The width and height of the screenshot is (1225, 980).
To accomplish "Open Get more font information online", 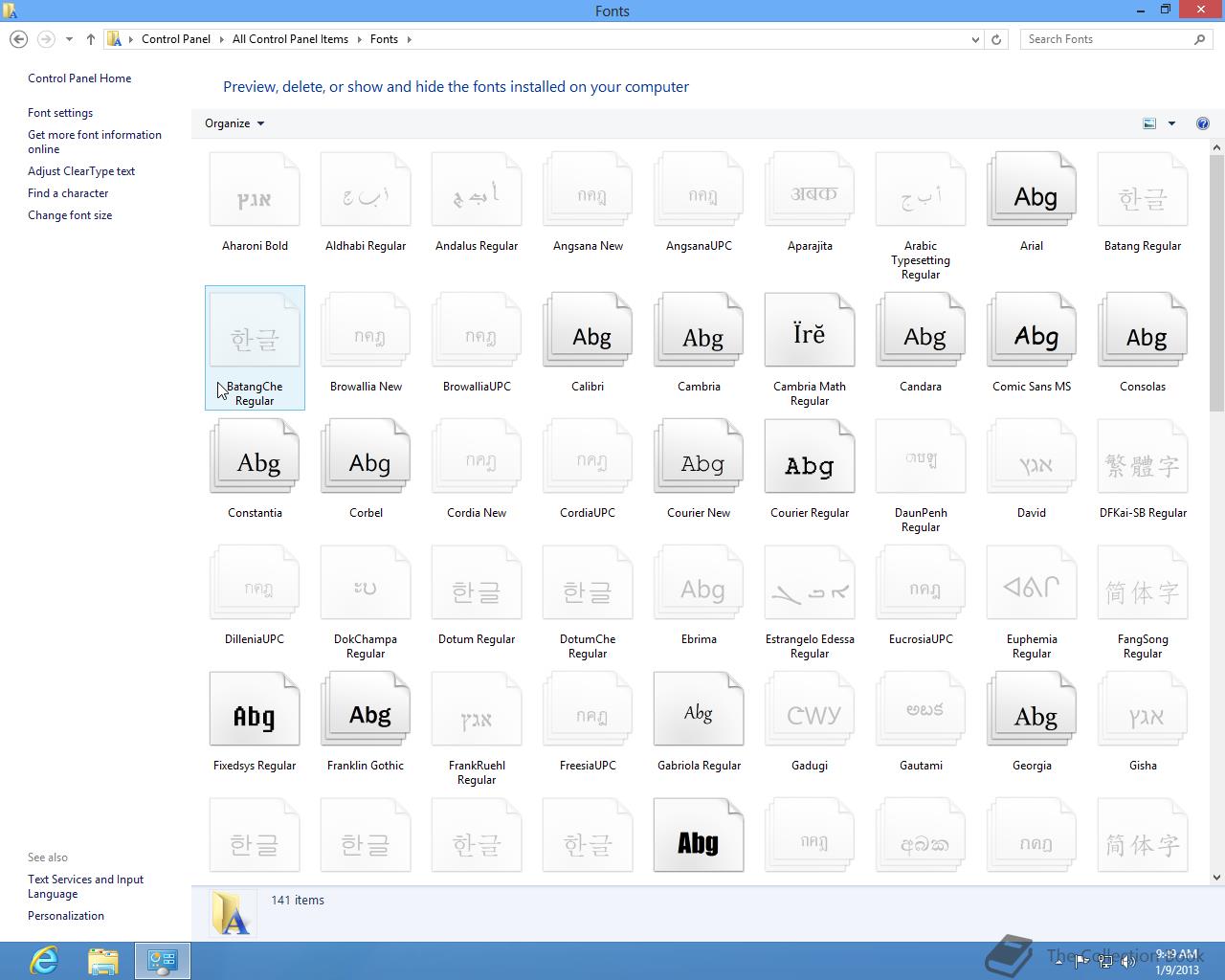I will point(95,142).
